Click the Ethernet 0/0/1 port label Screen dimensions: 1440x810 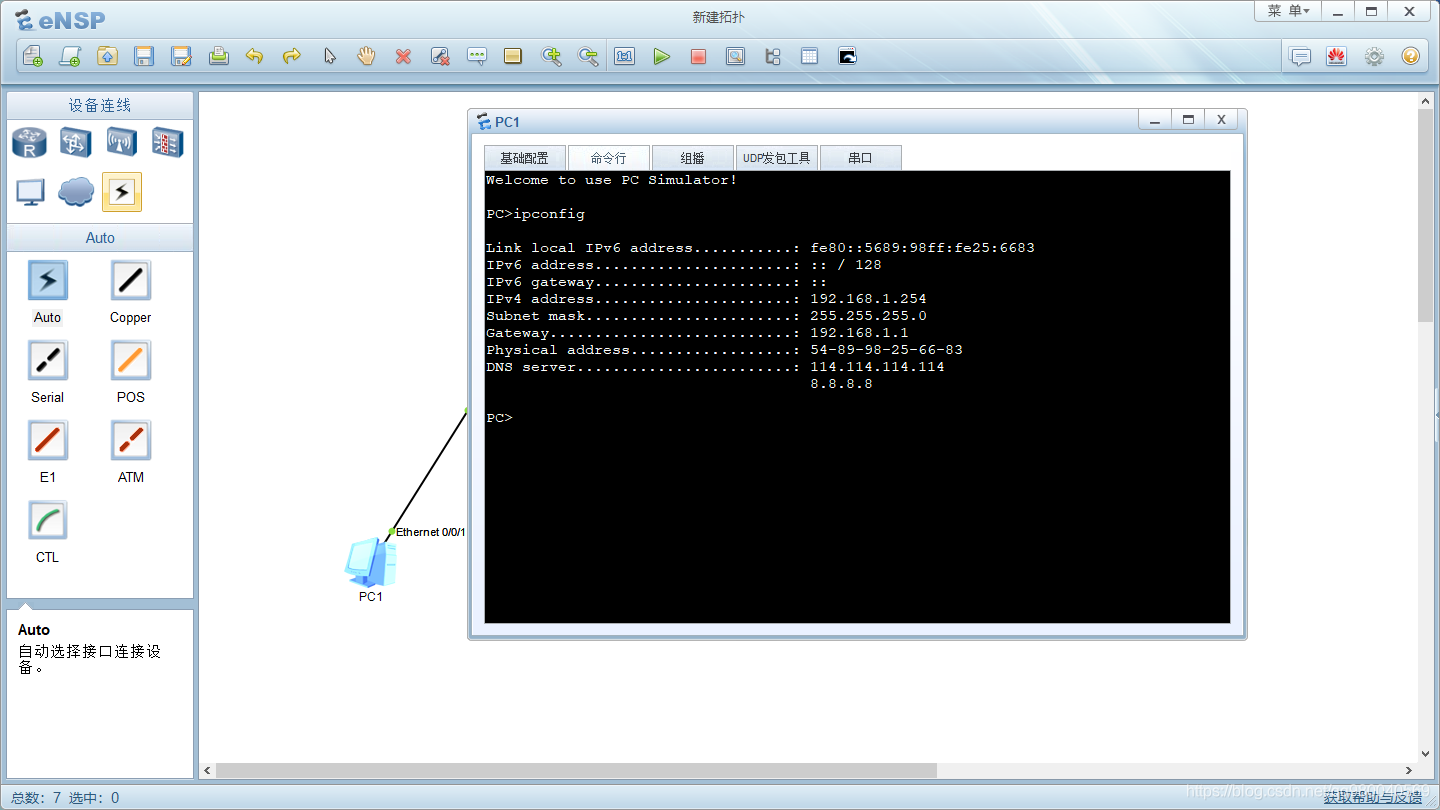[x=431, y=532]
